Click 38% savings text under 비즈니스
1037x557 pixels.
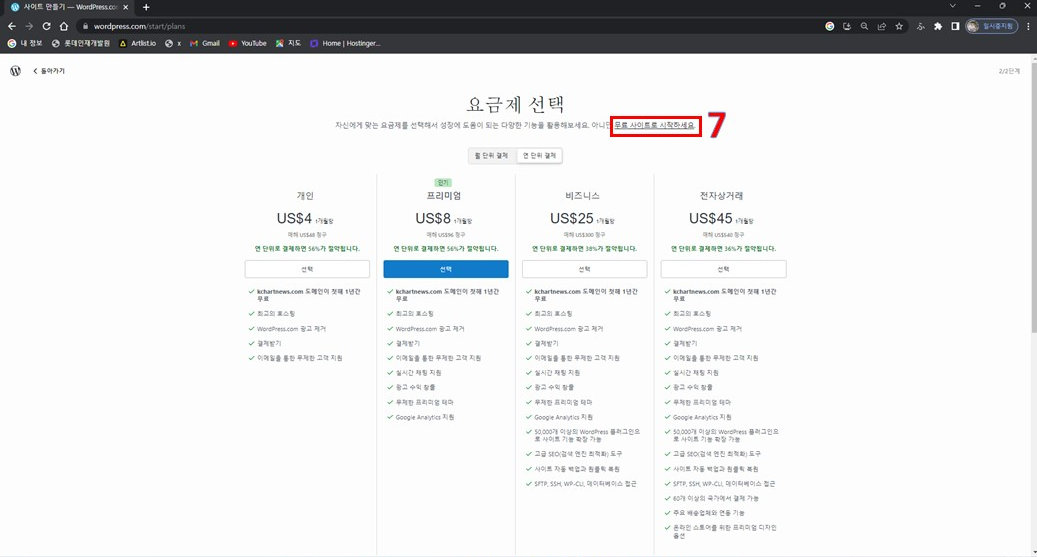click(x=585, y=249)
